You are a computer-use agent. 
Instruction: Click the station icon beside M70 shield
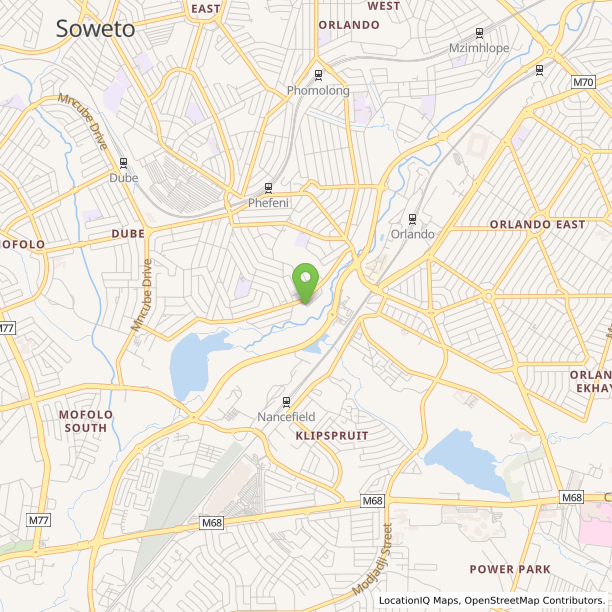coord(539,71)
